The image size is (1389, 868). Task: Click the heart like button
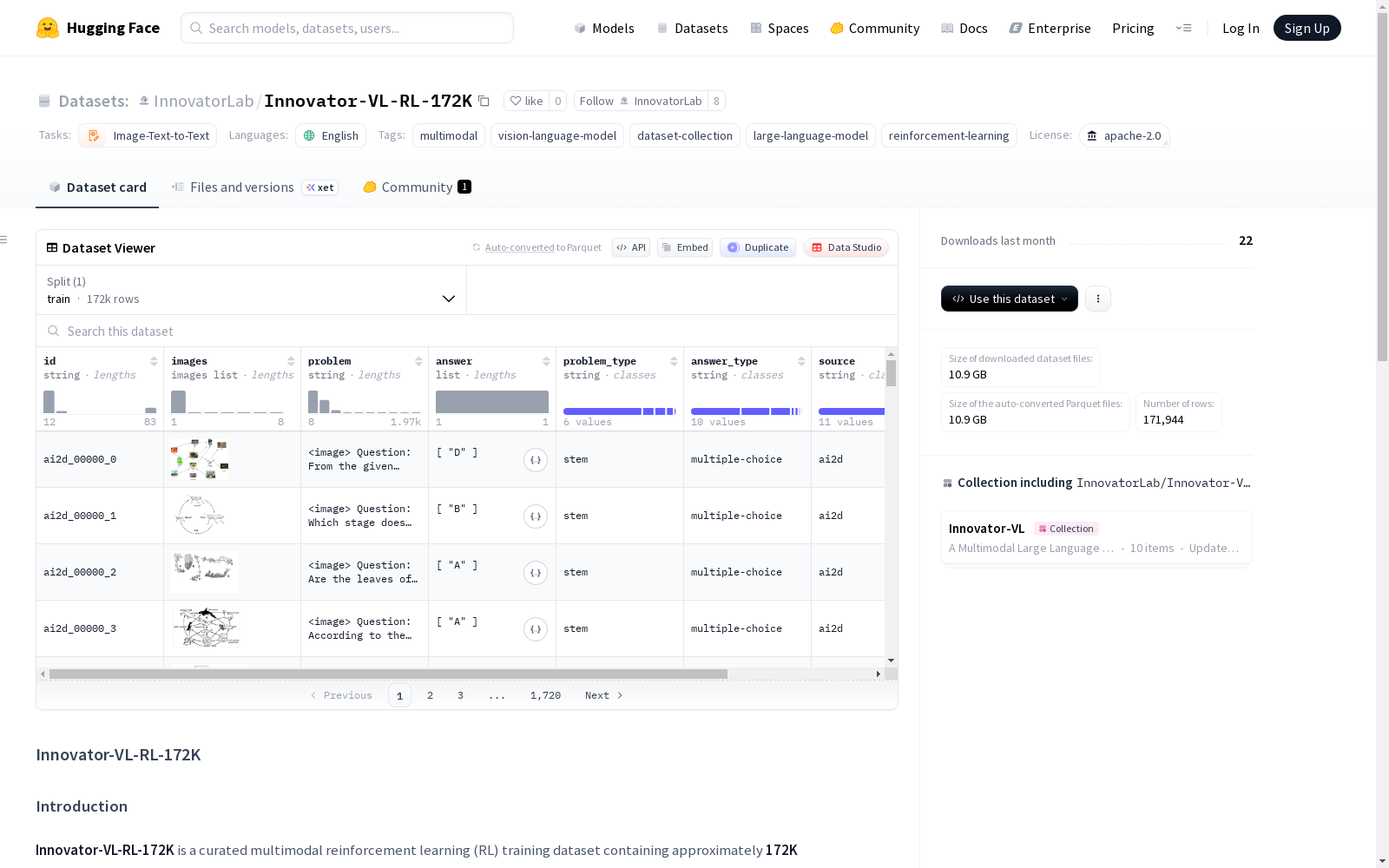click(x=526, y=101)
